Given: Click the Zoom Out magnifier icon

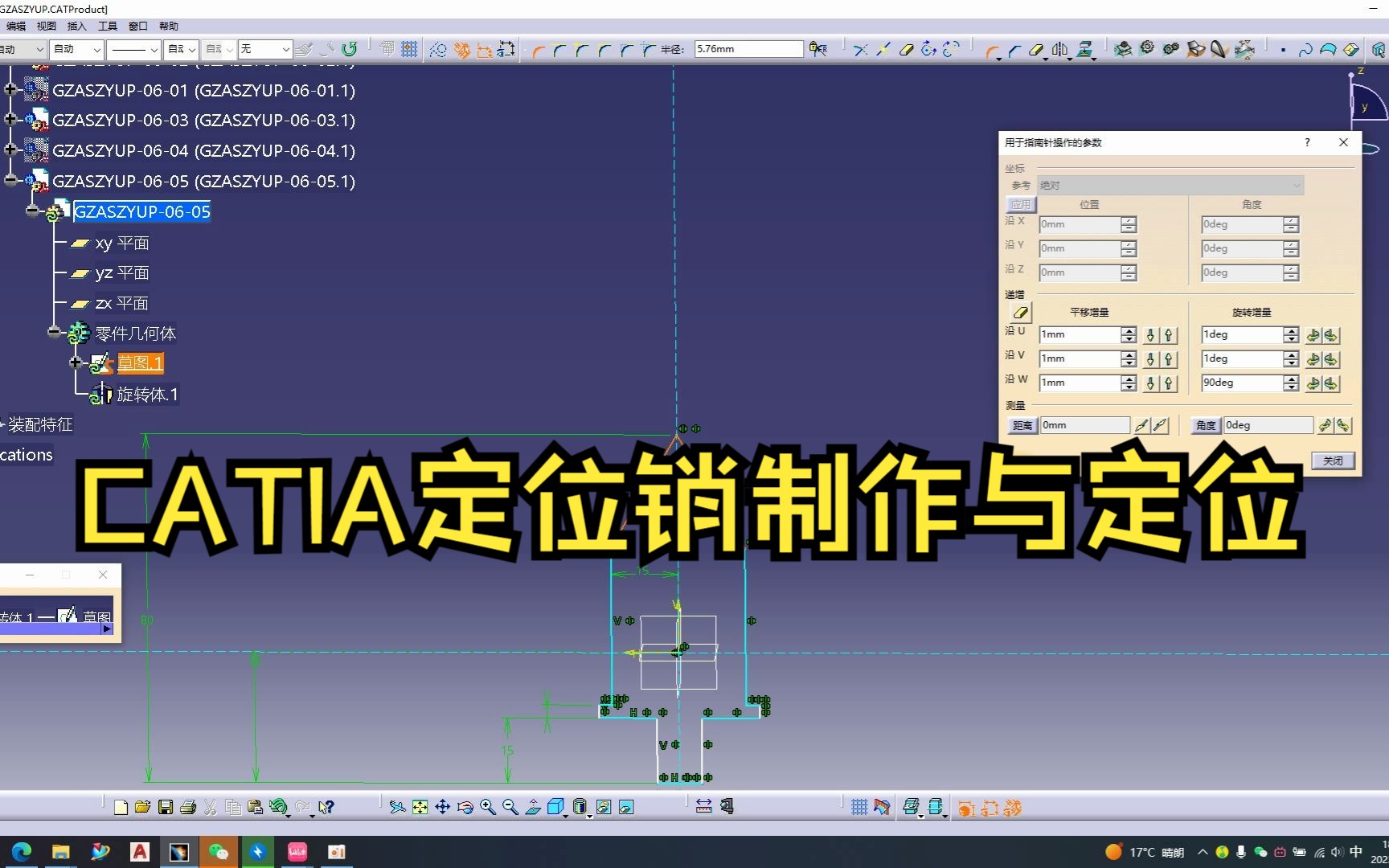Looking at the screenshot, I should [510, 807].
